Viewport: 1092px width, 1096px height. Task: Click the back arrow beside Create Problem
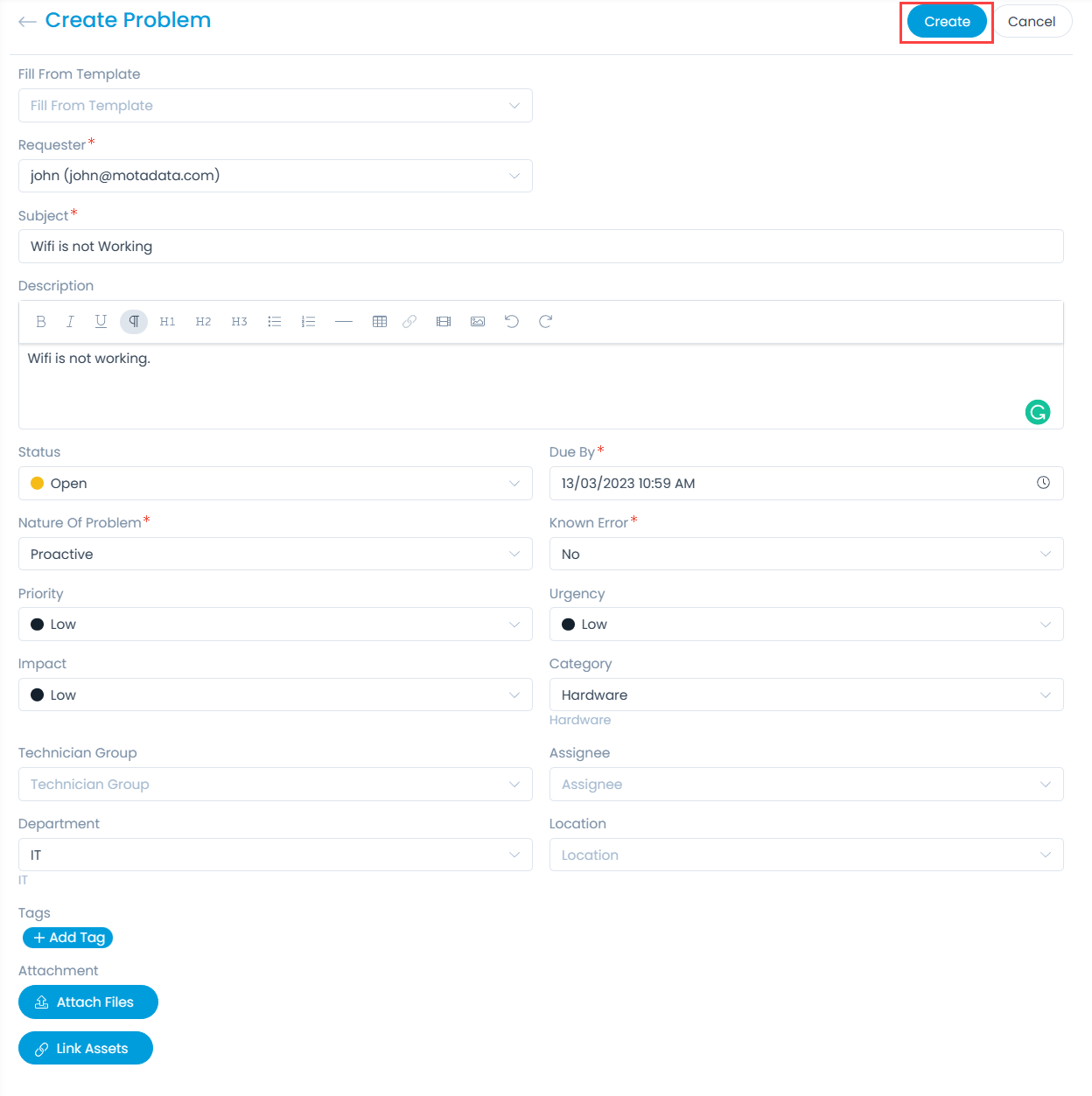pos(27,22)
